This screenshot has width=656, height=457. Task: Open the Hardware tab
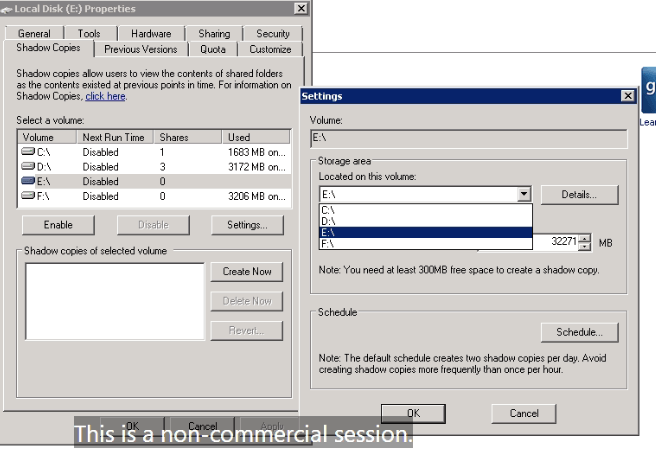(151, 33)
